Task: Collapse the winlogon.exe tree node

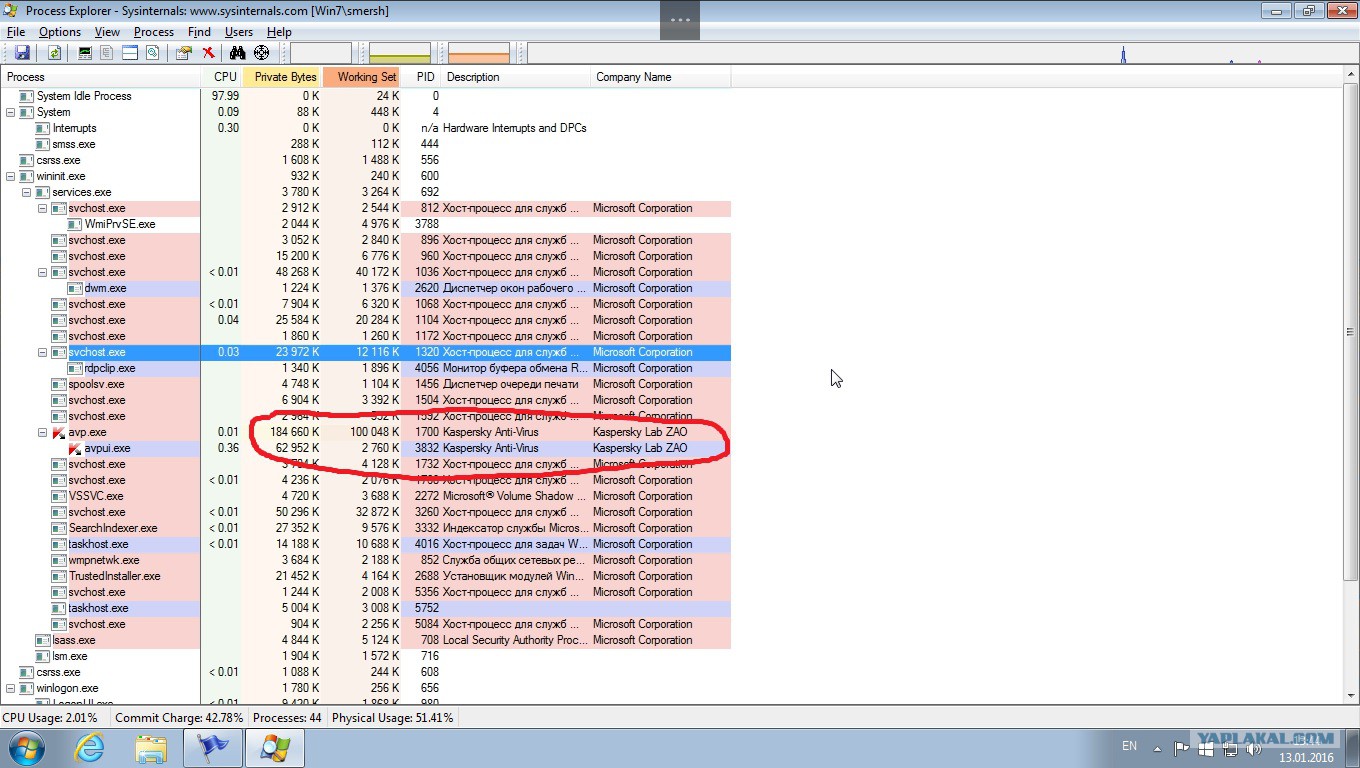Action: [10, 688]
